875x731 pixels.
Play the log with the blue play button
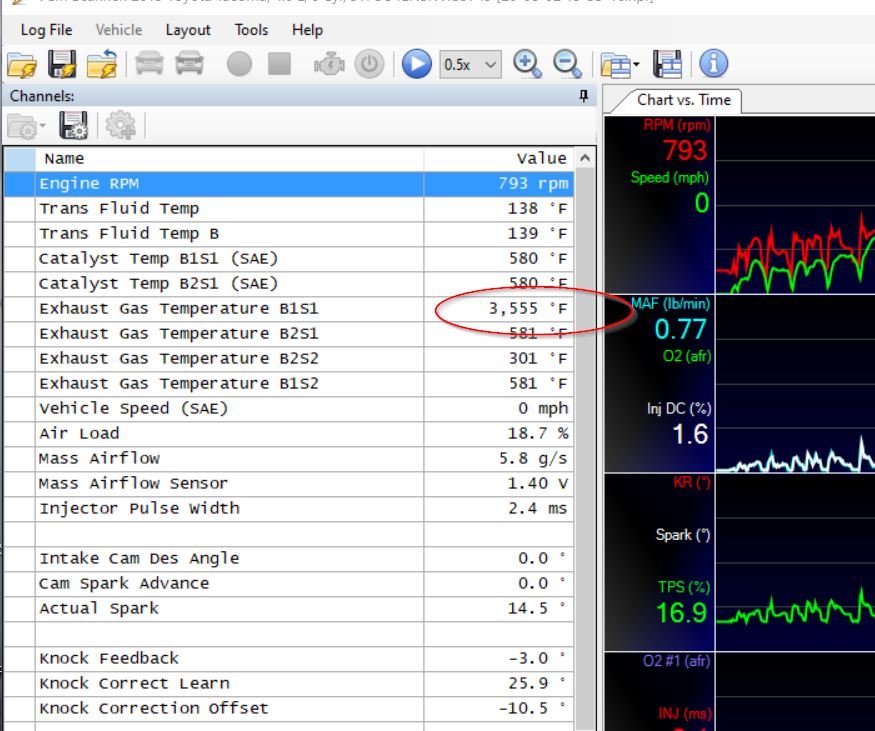tap(417, 64)
